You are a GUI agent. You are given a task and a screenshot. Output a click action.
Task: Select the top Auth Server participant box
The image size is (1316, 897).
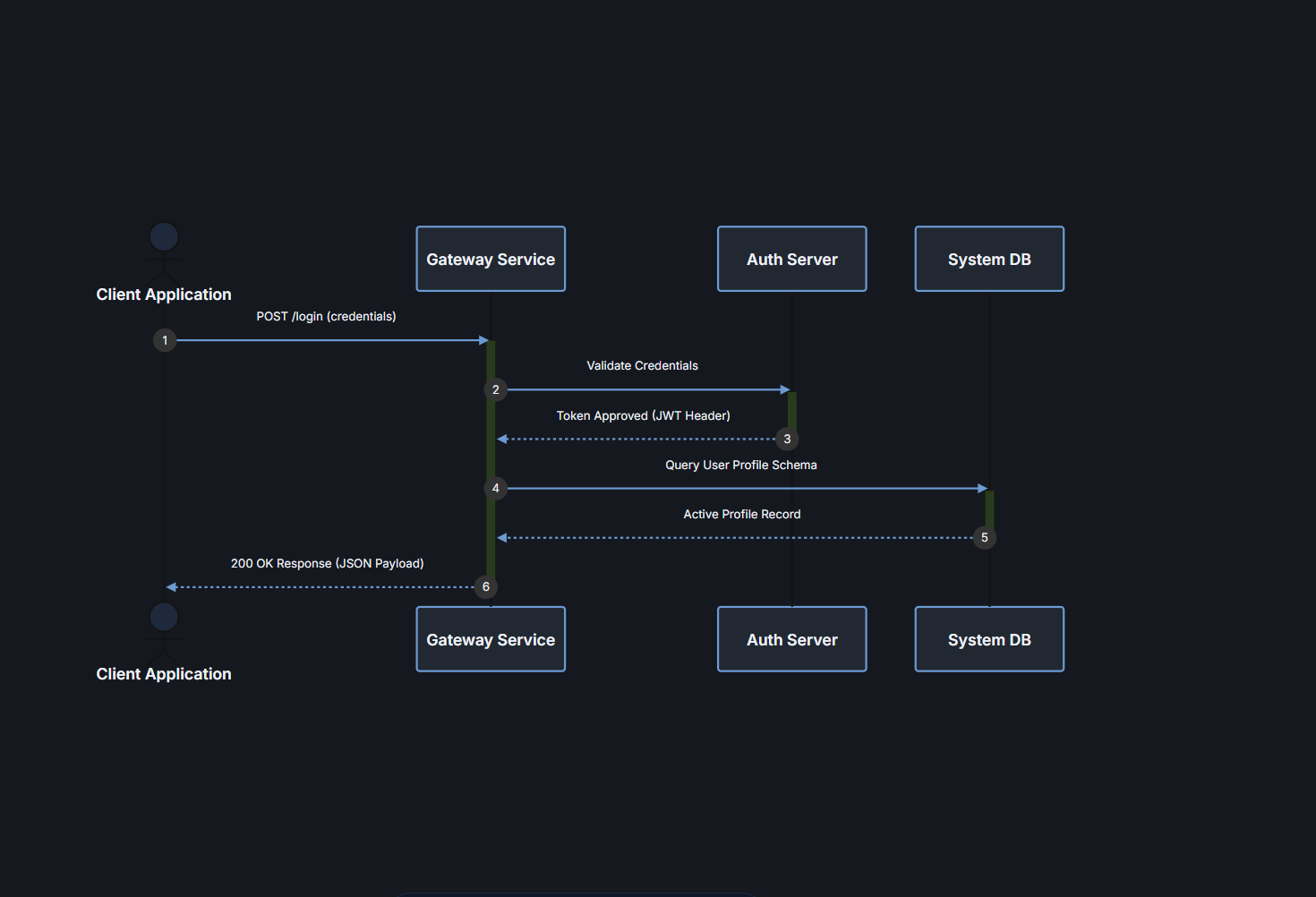[x=792, y=259]
